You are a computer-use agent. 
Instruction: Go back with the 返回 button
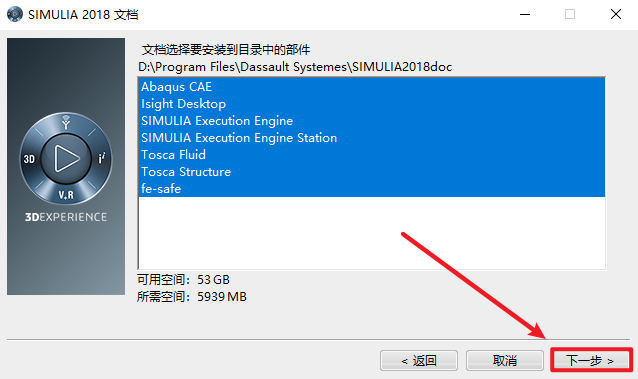419,360
